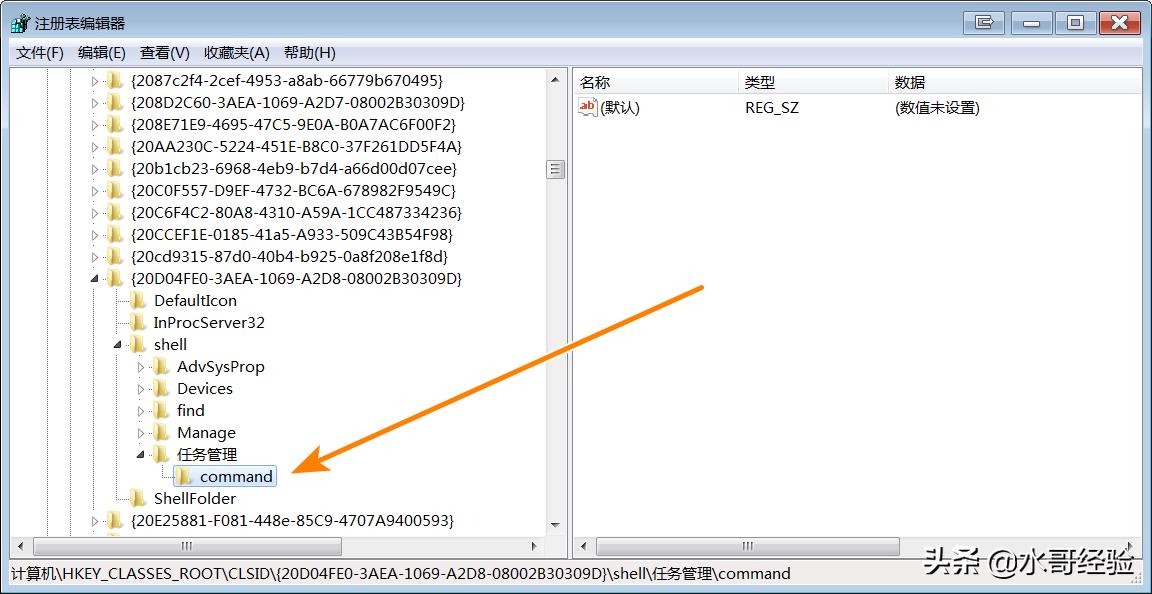
Task: Click the InProcServer32 folder icon
Action: pos(137,322)
